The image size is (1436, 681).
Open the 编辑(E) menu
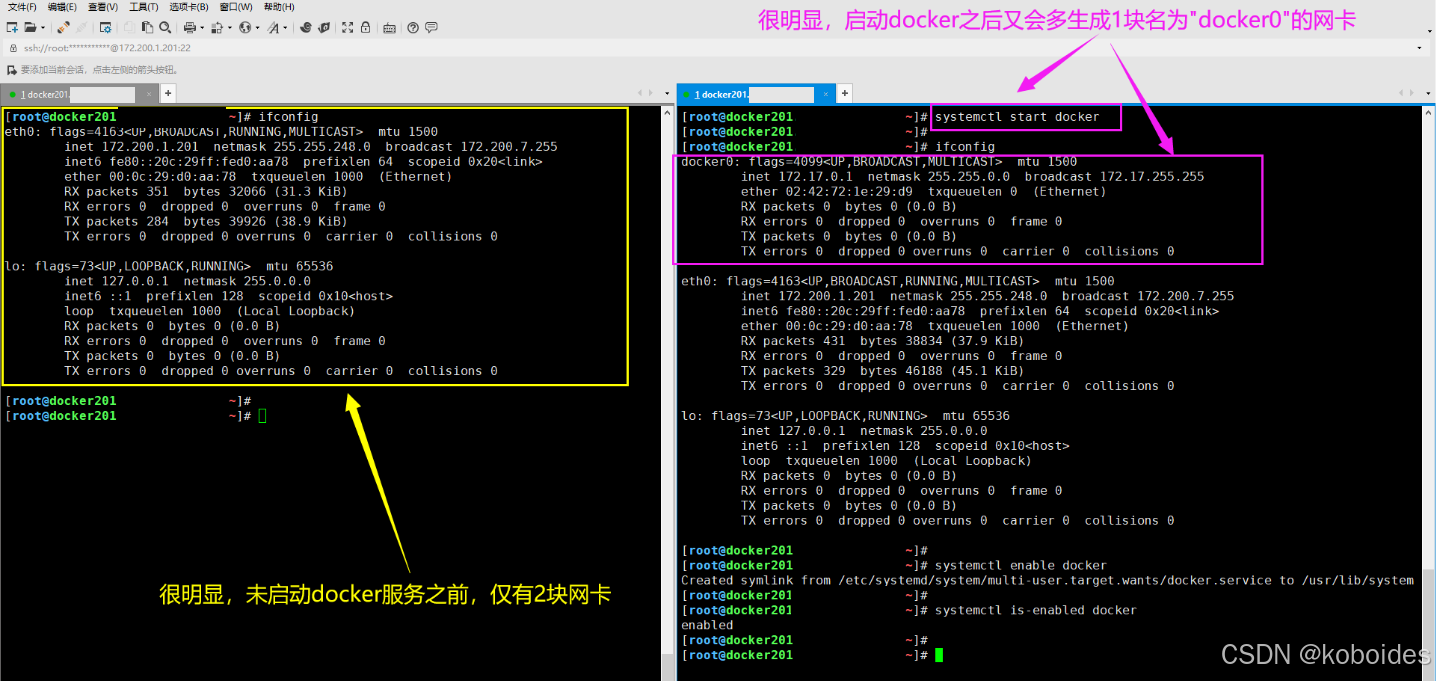pyautogui.click(x=62, y=7)
